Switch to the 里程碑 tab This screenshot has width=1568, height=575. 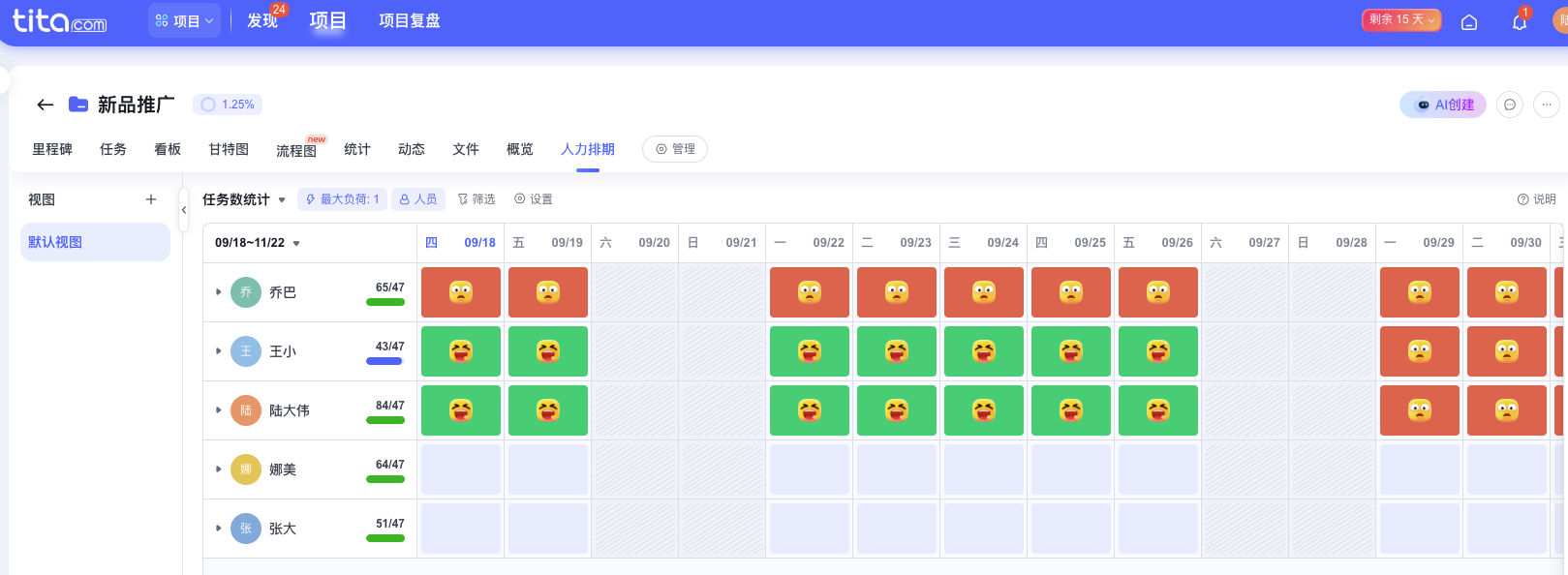pyautogui.click(x=52, y=149)
